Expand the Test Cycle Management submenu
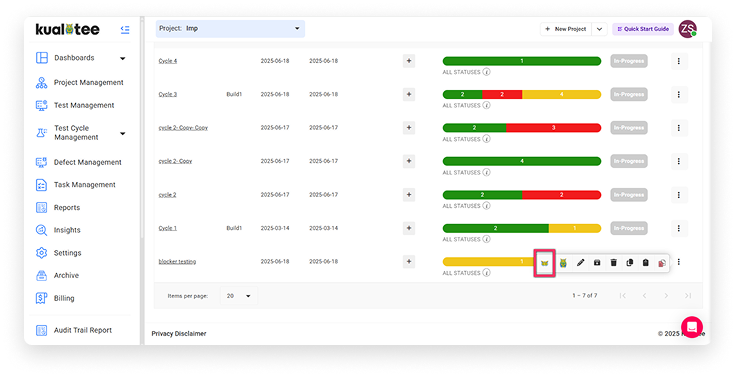The width and height of the screenshot is (736, 377). tap(123, 133)
